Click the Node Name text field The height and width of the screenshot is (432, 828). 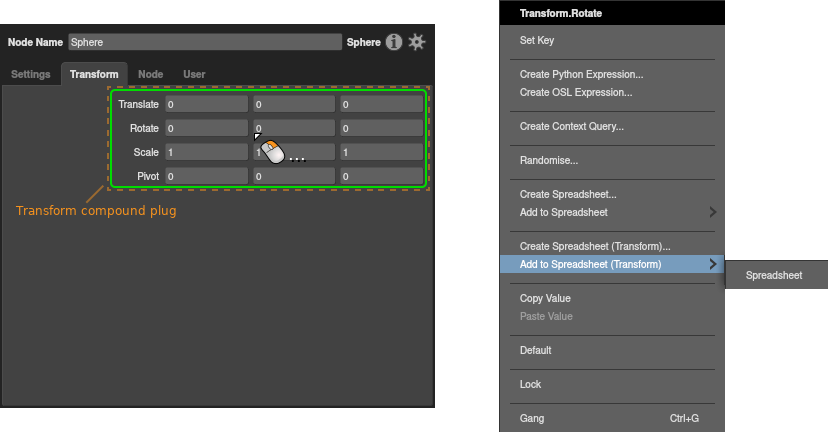coord(205,43)
